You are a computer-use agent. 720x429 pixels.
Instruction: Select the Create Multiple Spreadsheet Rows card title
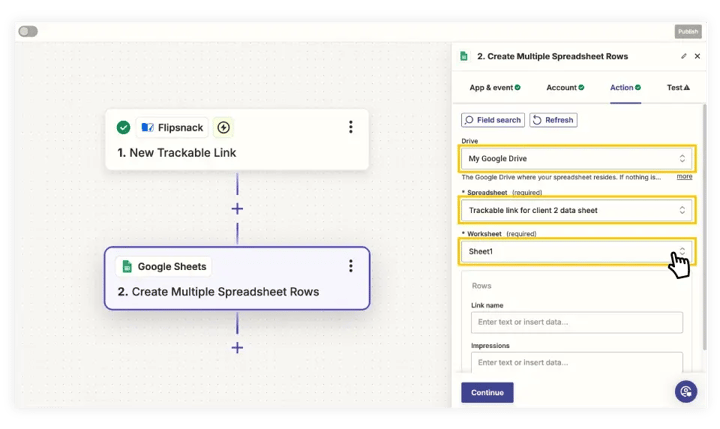(218, 292)
